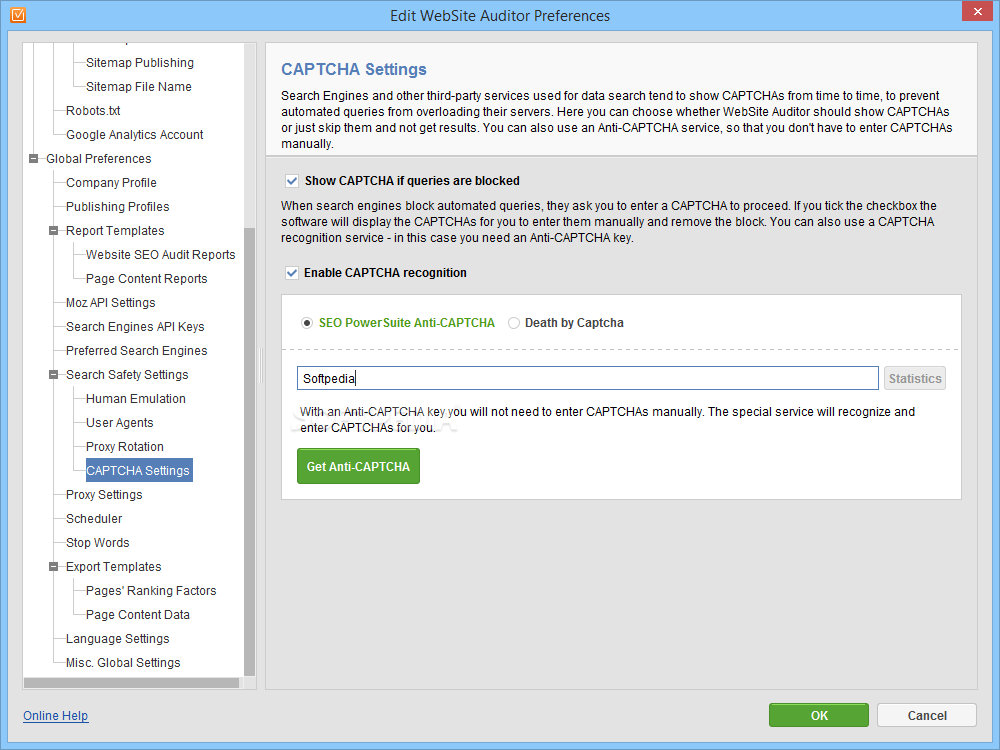Click the Anti-CAPTCHA key input field
The image size is (1000, 750).
[x=587, y=378]
